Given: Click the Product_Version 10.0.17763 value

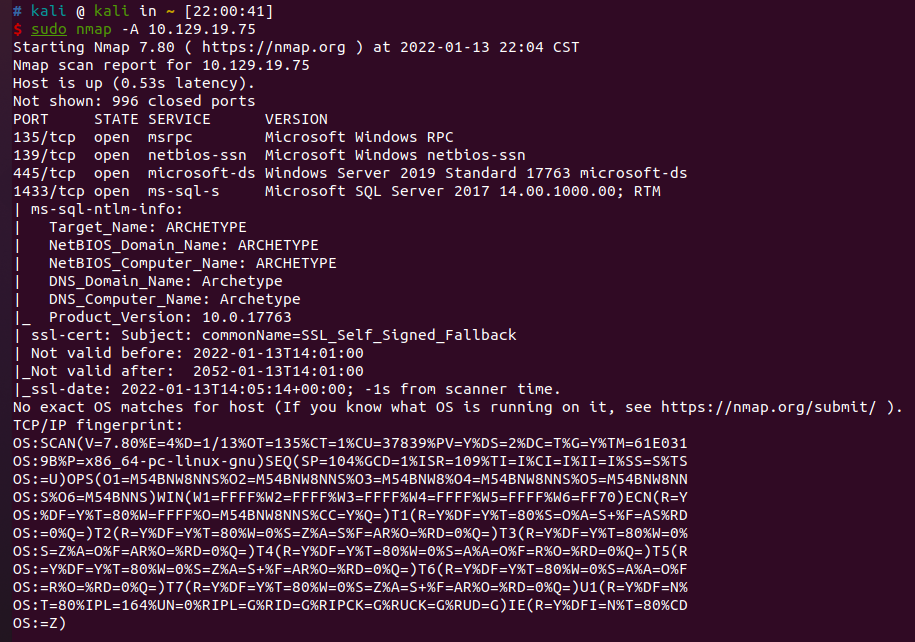Looking at the screenshot, I should (247, 317).
